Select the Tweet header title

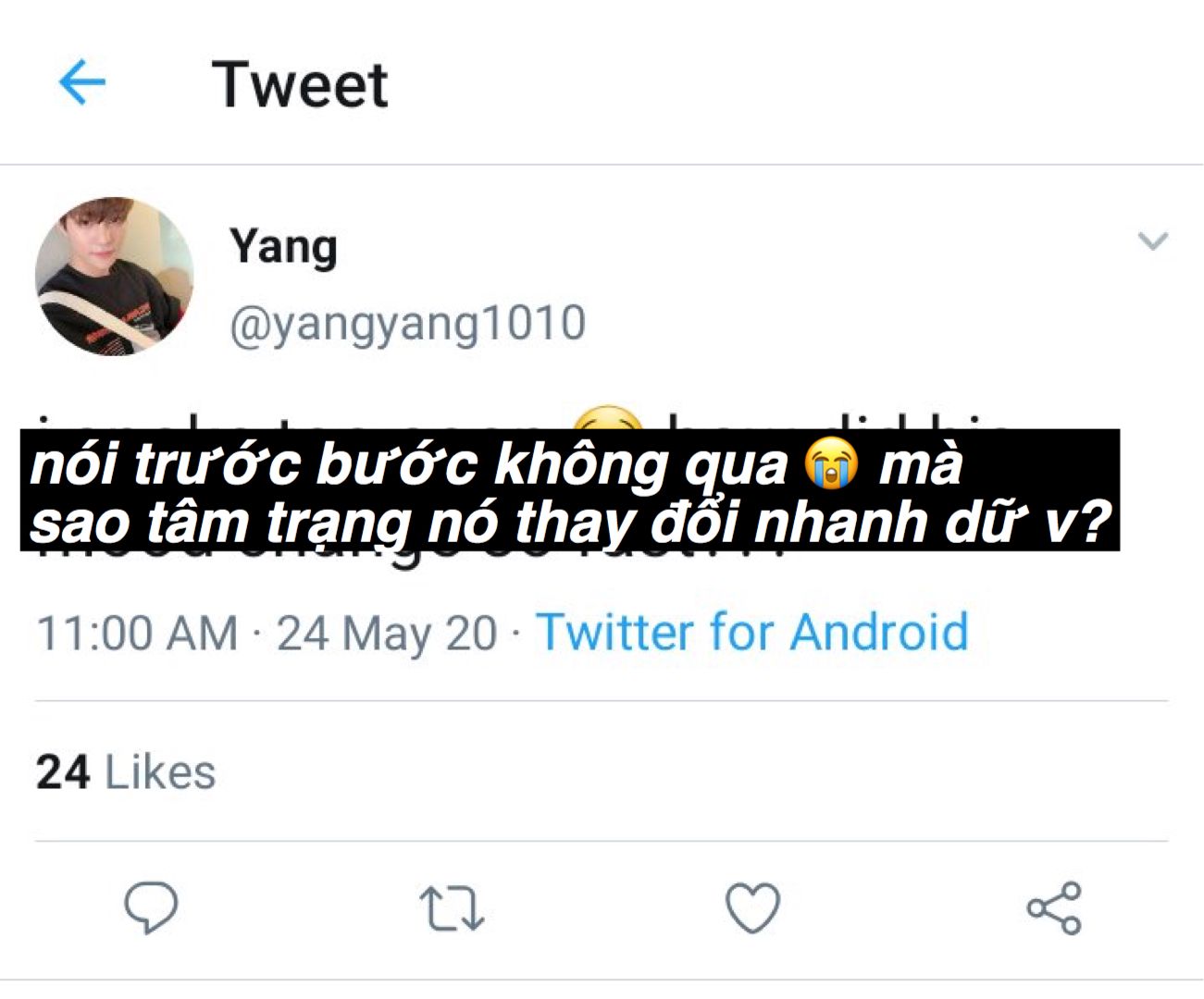[x=300, y=85]
